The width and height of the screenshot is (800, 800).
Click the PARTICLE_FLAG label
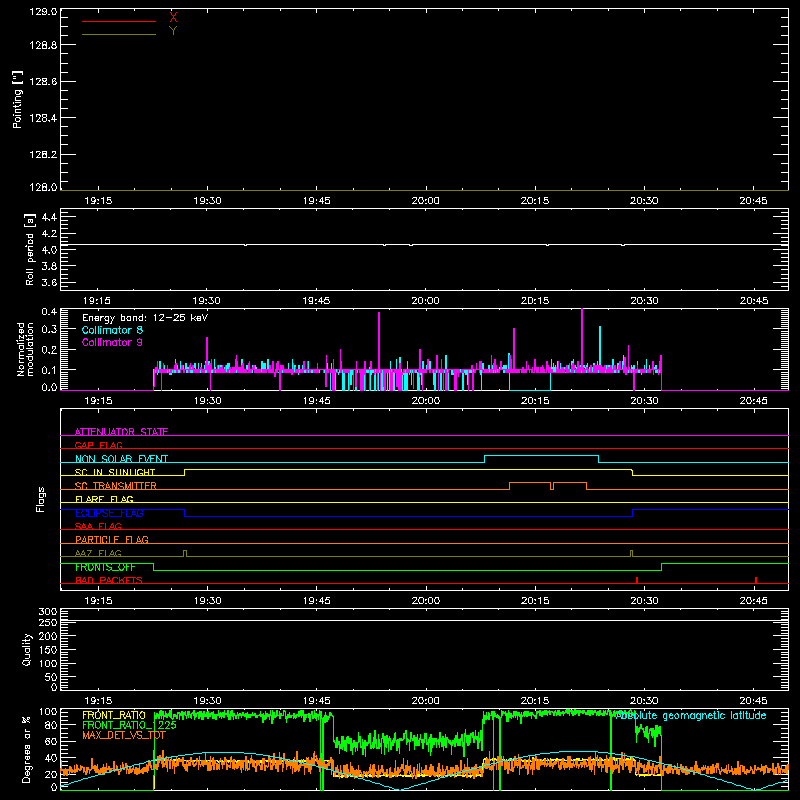point(112,539)
